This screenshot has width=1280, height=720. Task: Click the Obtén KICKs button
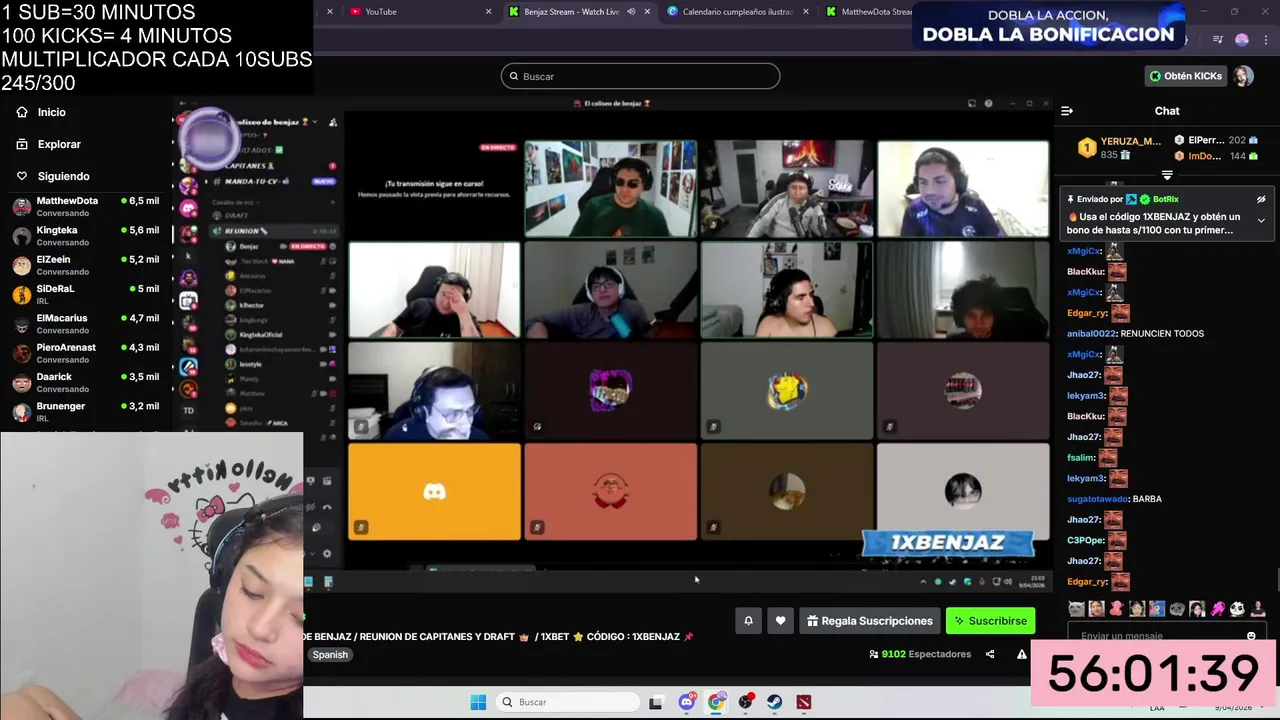pos(1186,76)
